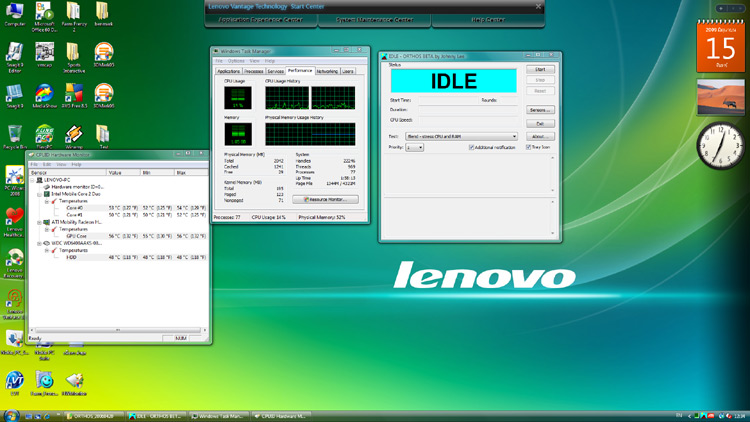
Task: Collapse the WDC hard drive node
Action: pos(40,244)
